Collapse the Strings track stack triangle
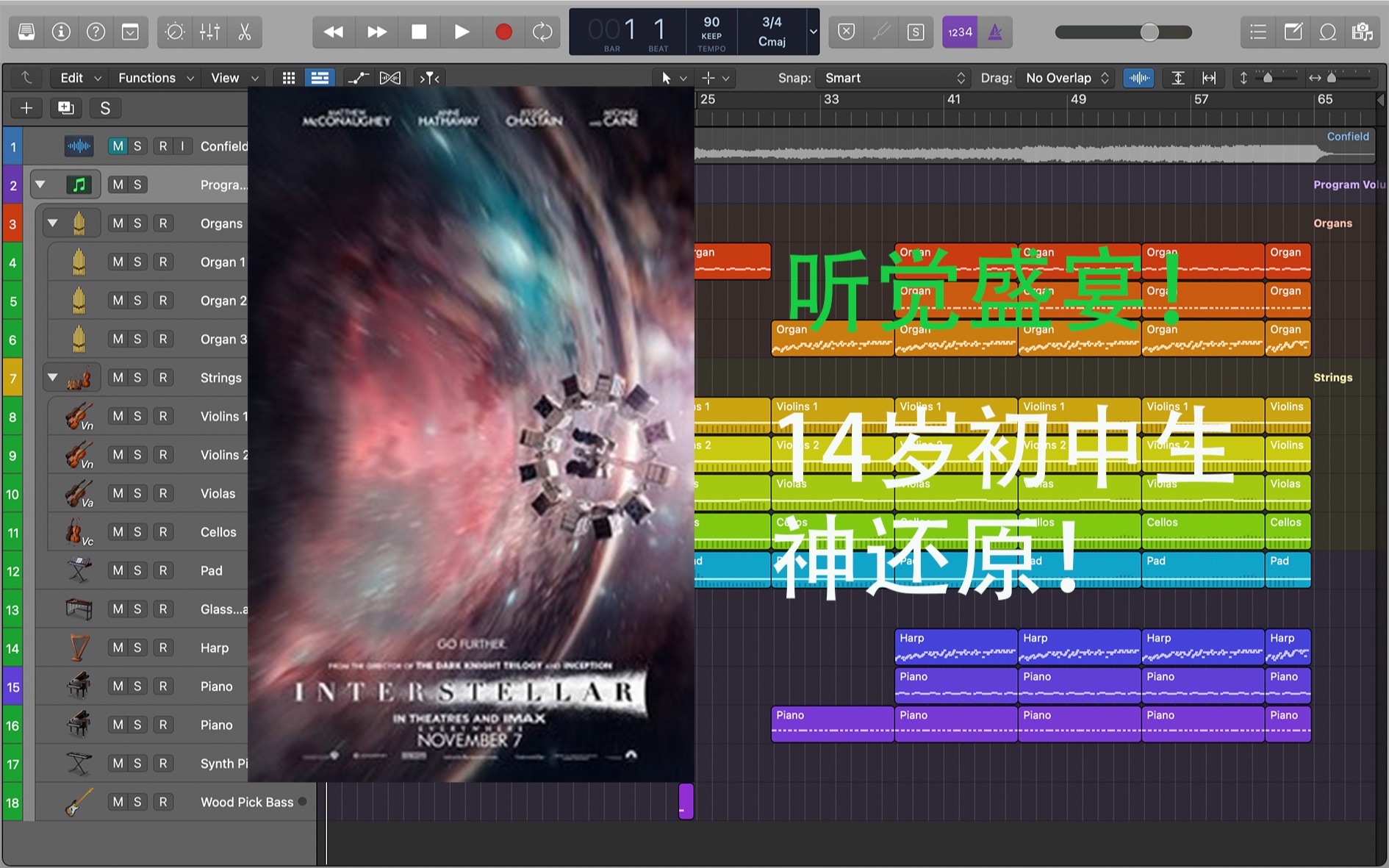Image resolution: width=1389 pixels, height=868 pixels. click(53, 377)
